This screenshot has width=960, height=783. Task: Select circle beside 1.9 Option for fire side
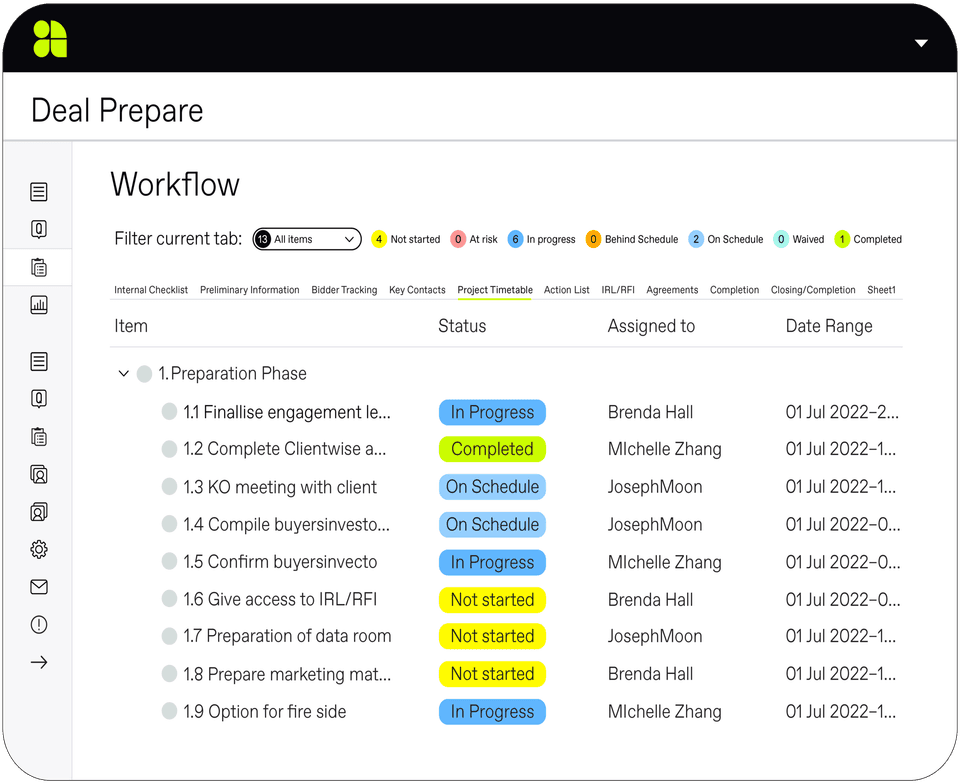tap(169, 711)
